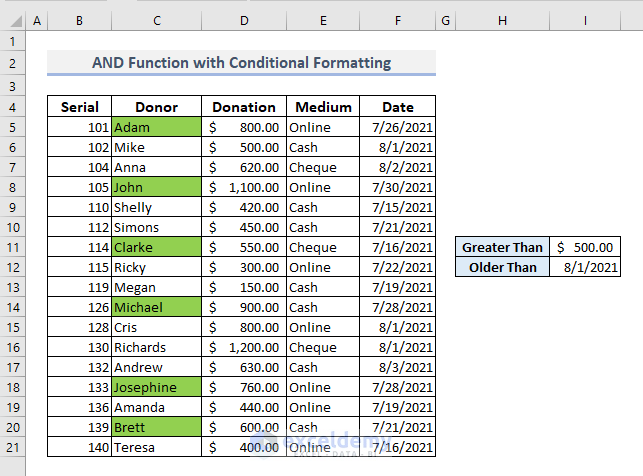Click the title cell 'AND Function with Conditional Formatting'

pyautogui.click(x=241, y=63)
